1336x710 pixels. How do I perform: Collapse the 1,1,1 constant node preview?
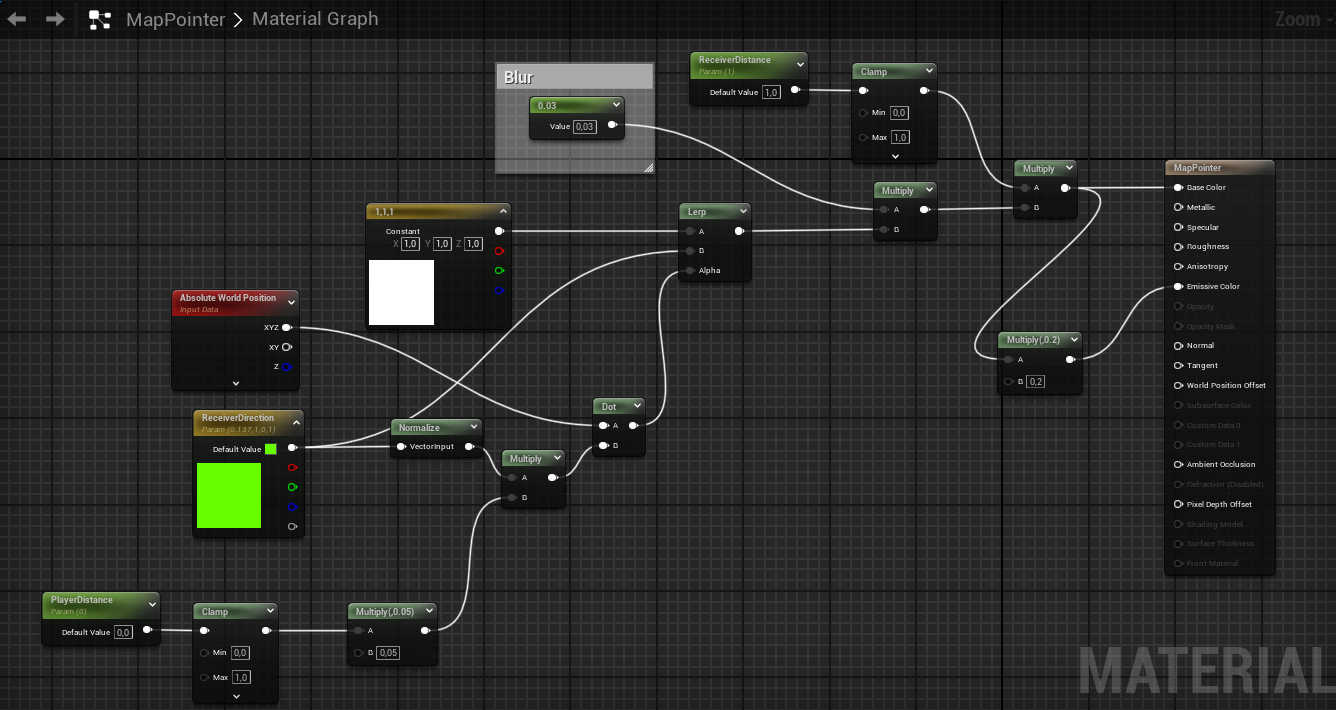click(502, 212)
